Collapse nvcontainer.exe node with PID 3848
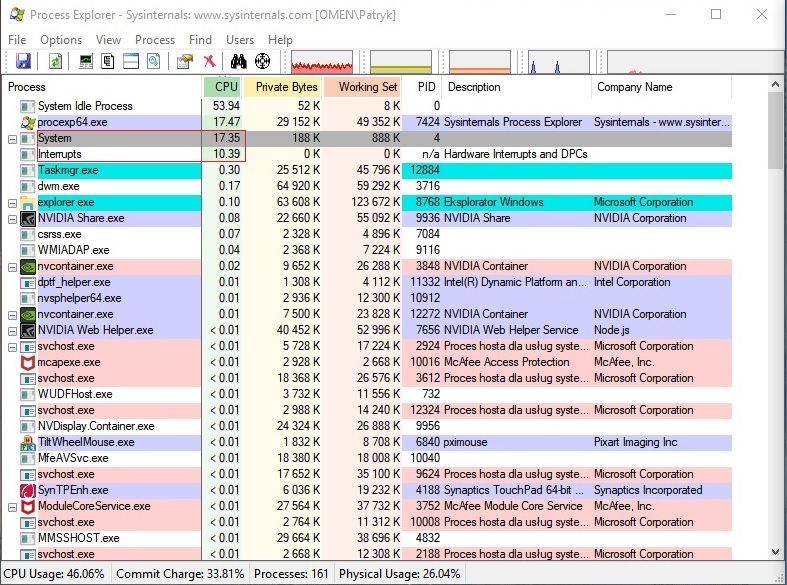This screenshot has height=585, width=787. tap(12, 267)
